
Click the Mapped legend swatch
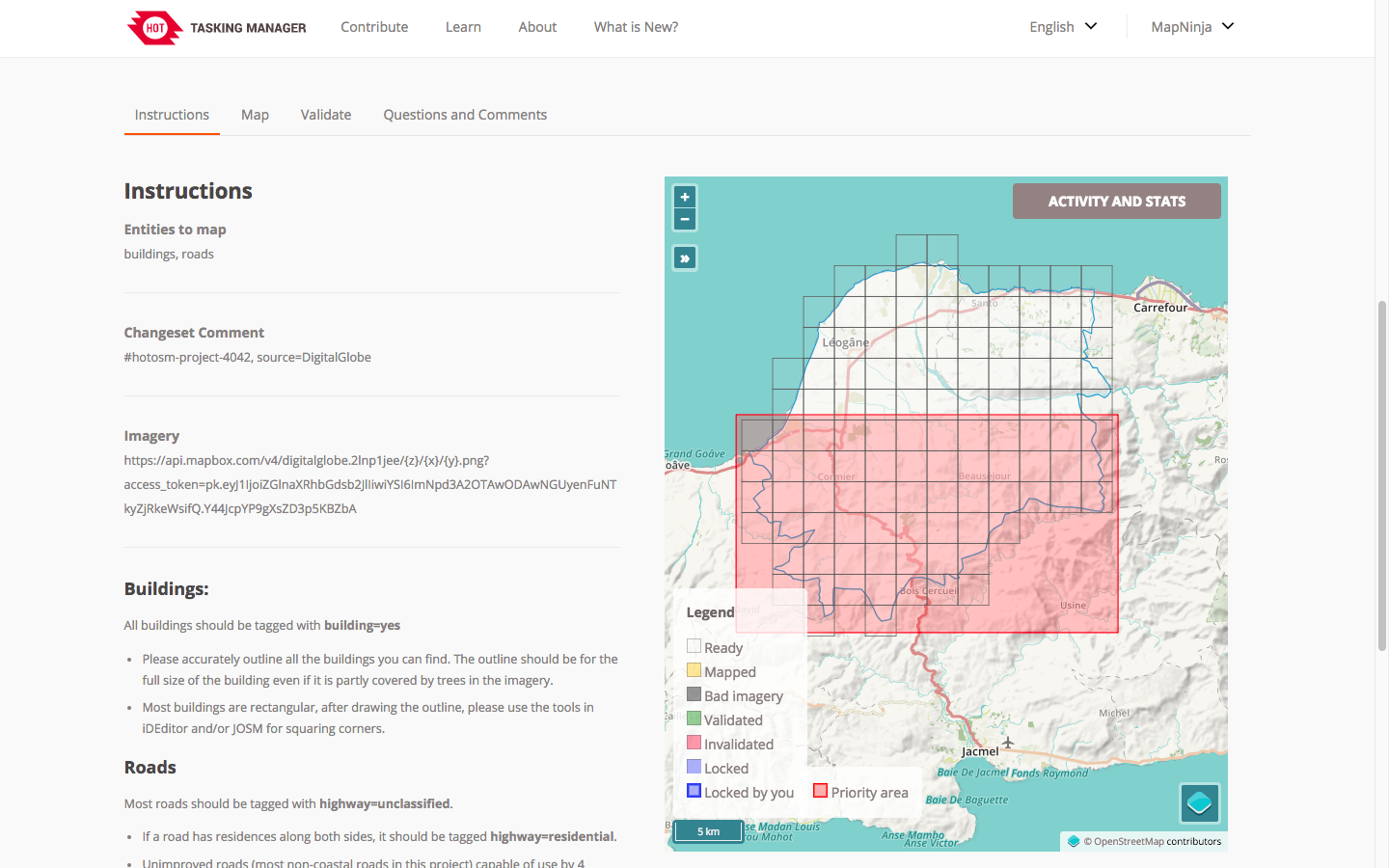(x=694, y=670)
